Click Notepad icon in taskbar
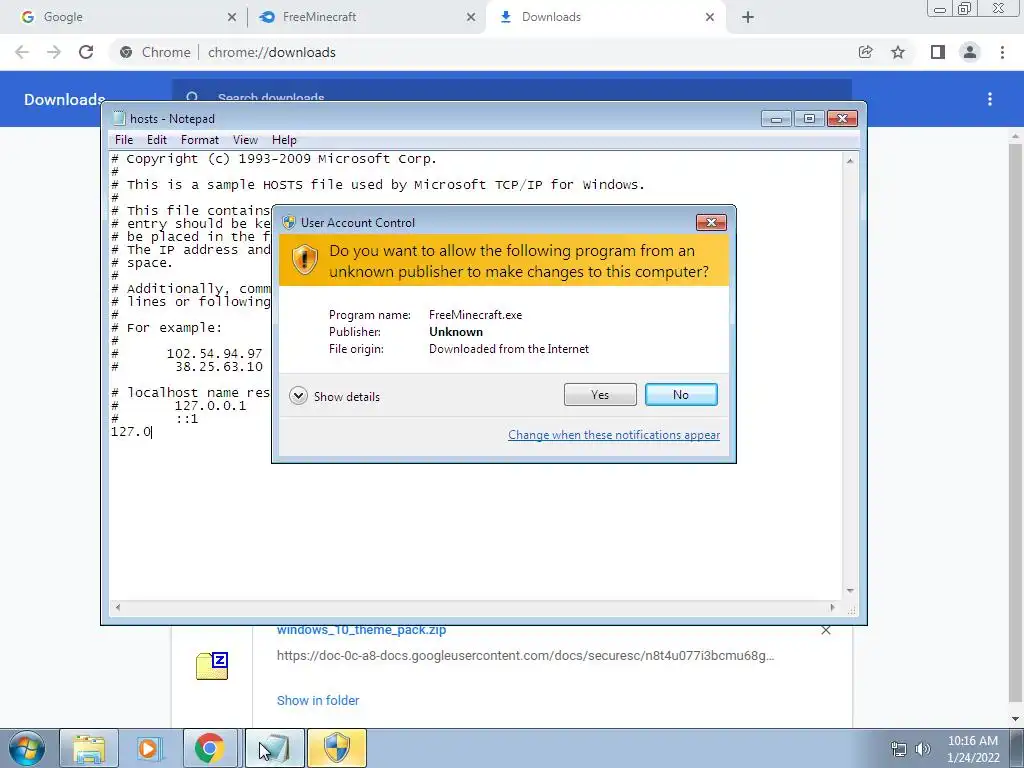Image resolution: width=1024 pixels, height=768 pixels. (x=275, y=748)
